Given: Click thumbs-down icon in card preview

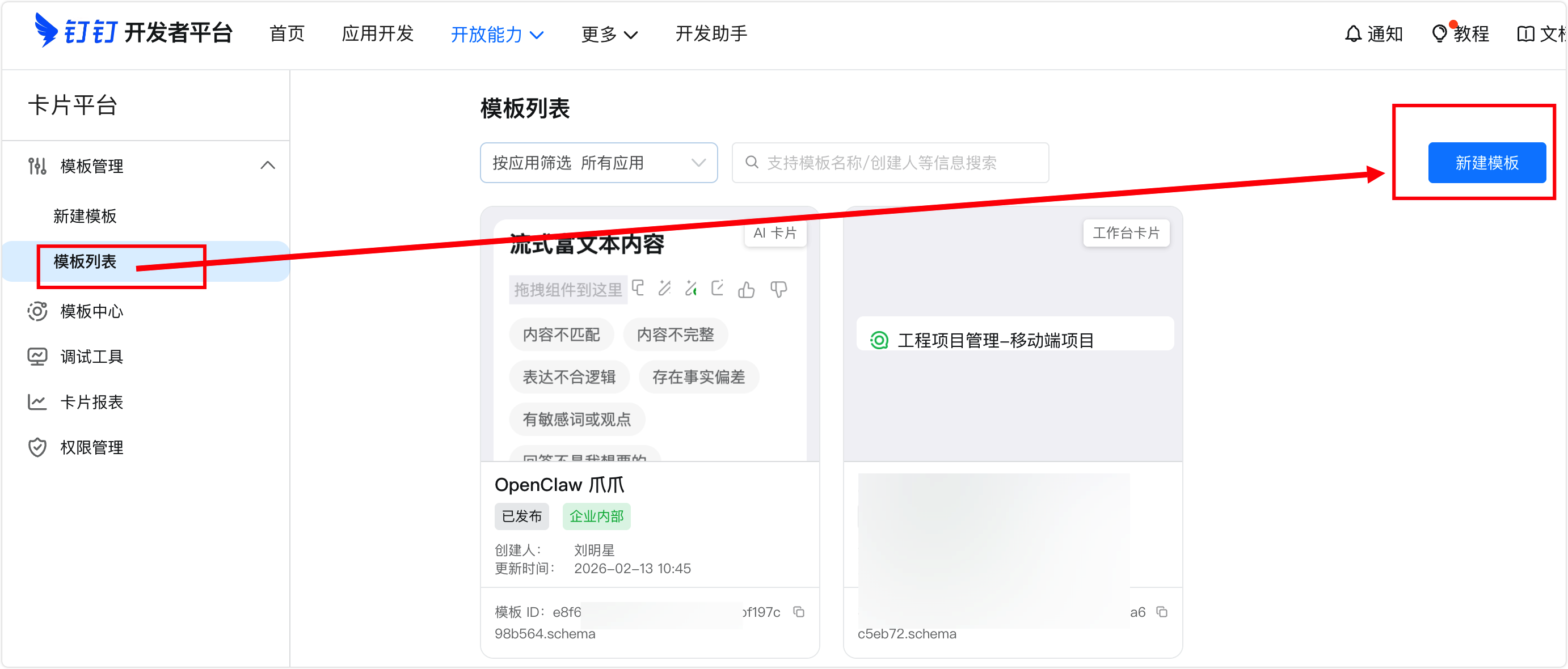Looking at the screenshot, I should (x=778, y=290).
